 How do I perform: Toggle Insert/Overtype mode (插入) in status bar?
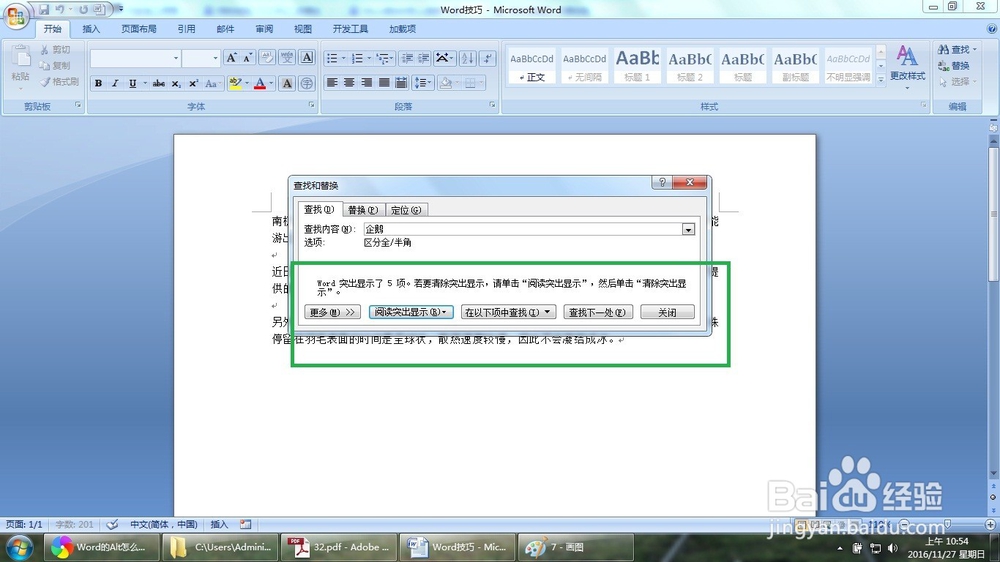[219, 524]
